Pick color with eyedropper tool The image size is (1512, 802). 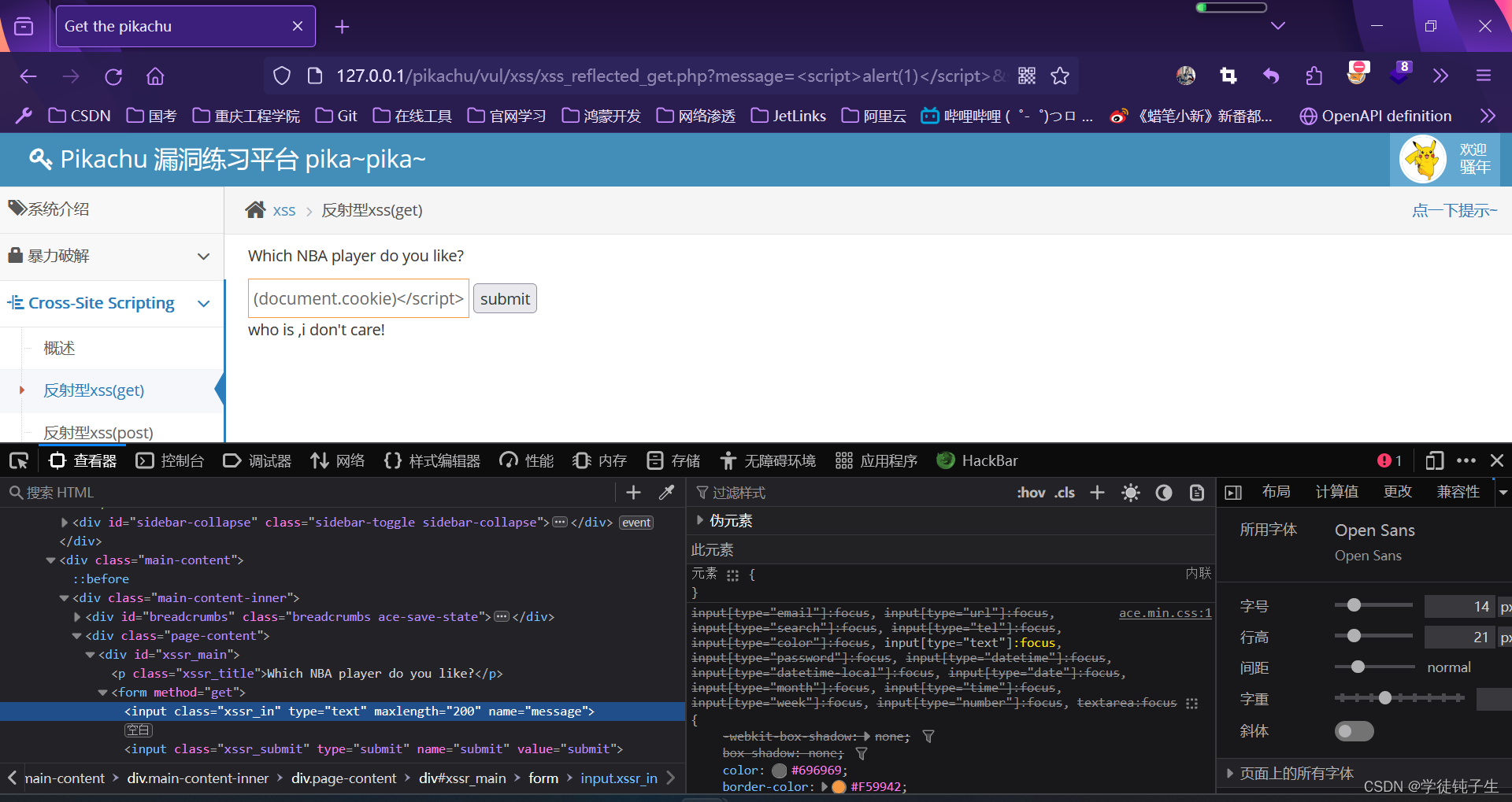pyautogui.click(x=666, y=492)
